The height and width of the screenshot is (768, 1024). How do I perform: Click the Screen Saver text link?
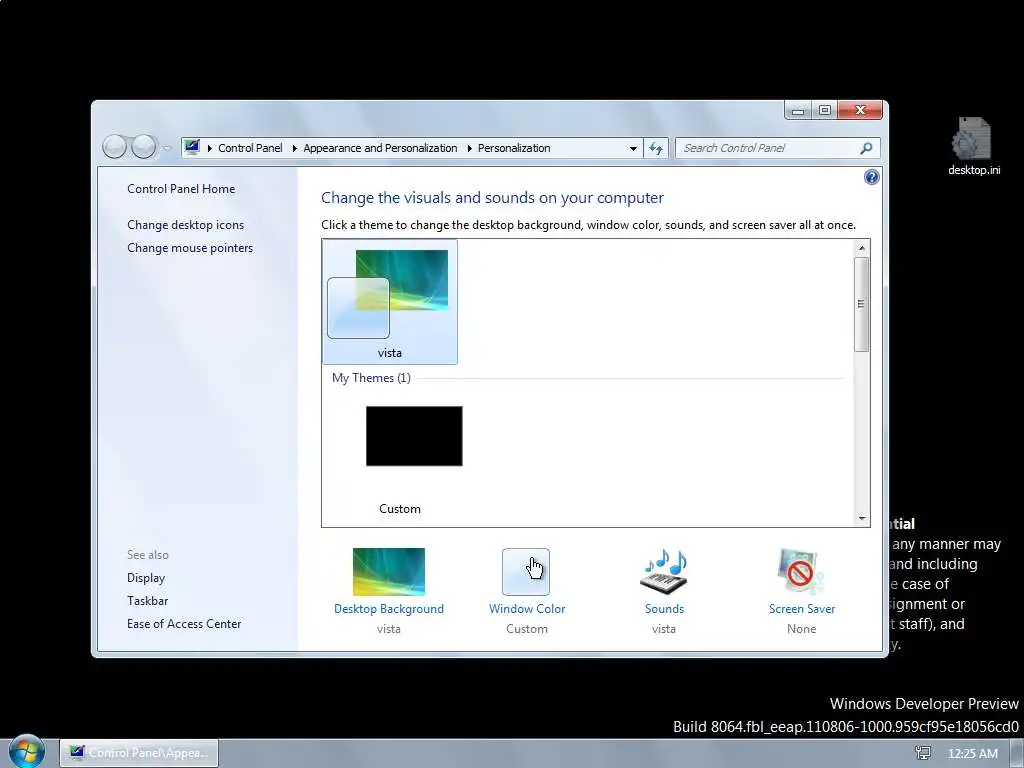click(x=802, y=609)
